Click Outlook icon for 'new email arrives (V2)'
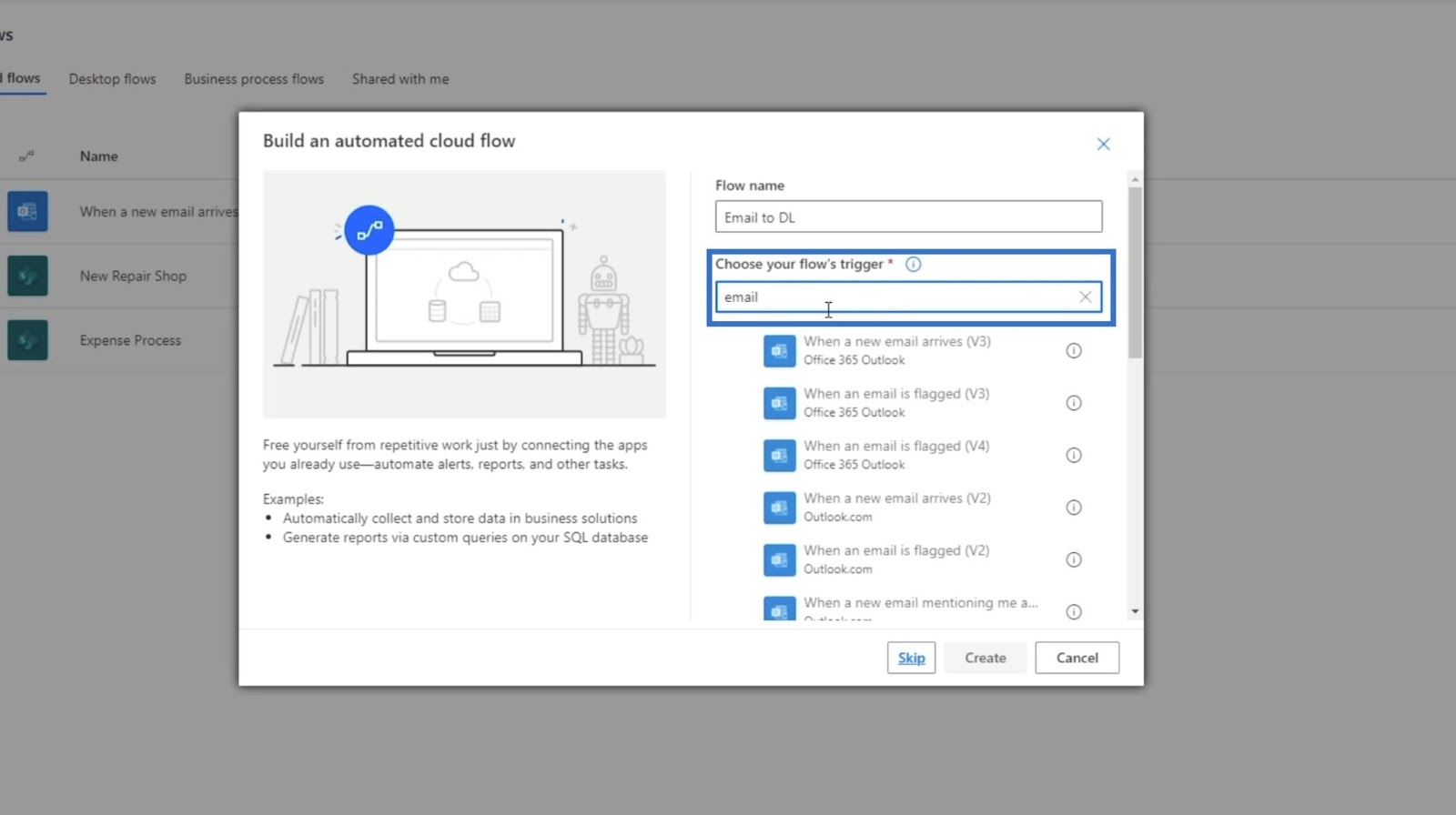The image size is (1456, 815). [779, 508]
